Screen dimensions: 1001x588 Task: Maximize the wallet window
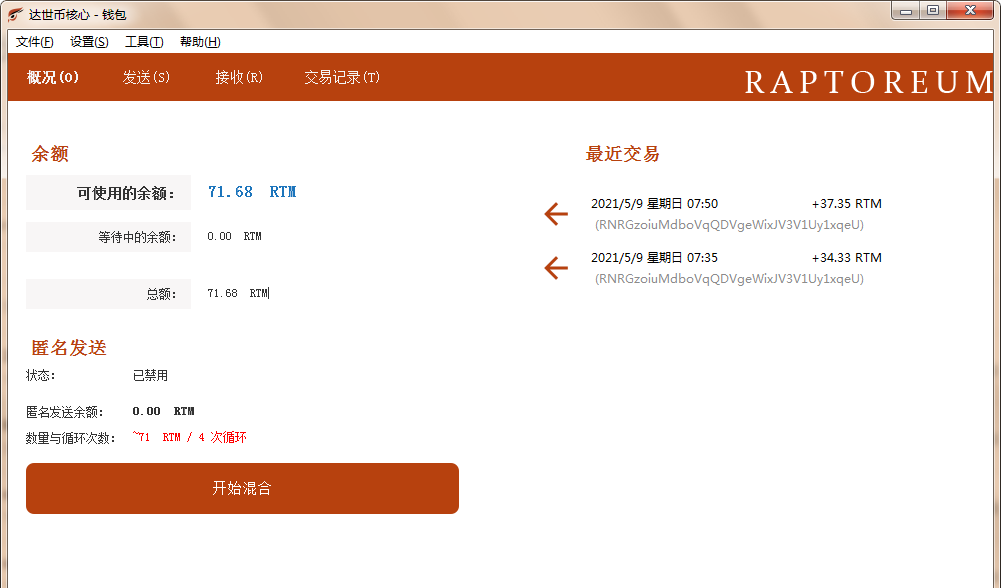click(x=933, y=11)
